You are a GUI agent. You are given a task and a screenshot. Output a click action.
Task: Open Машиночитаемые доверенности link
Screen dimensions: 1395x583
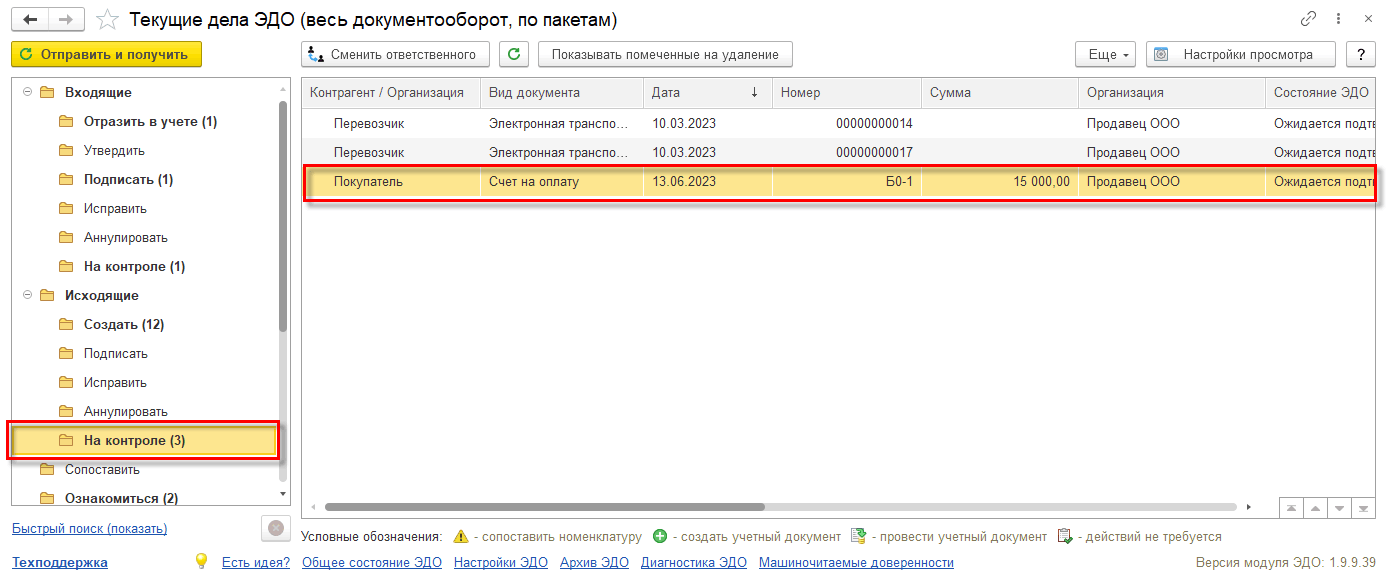point(856,563)
